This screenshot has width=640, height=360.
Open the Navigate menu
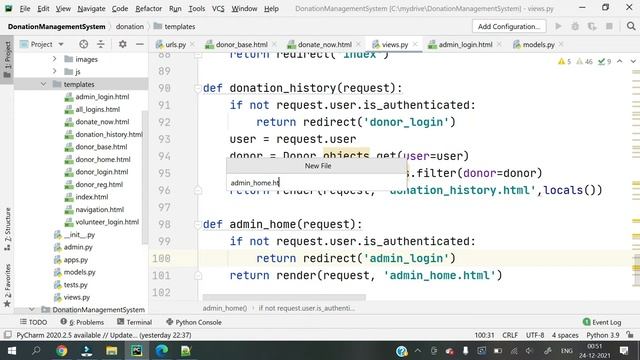[x=91, y=9]
